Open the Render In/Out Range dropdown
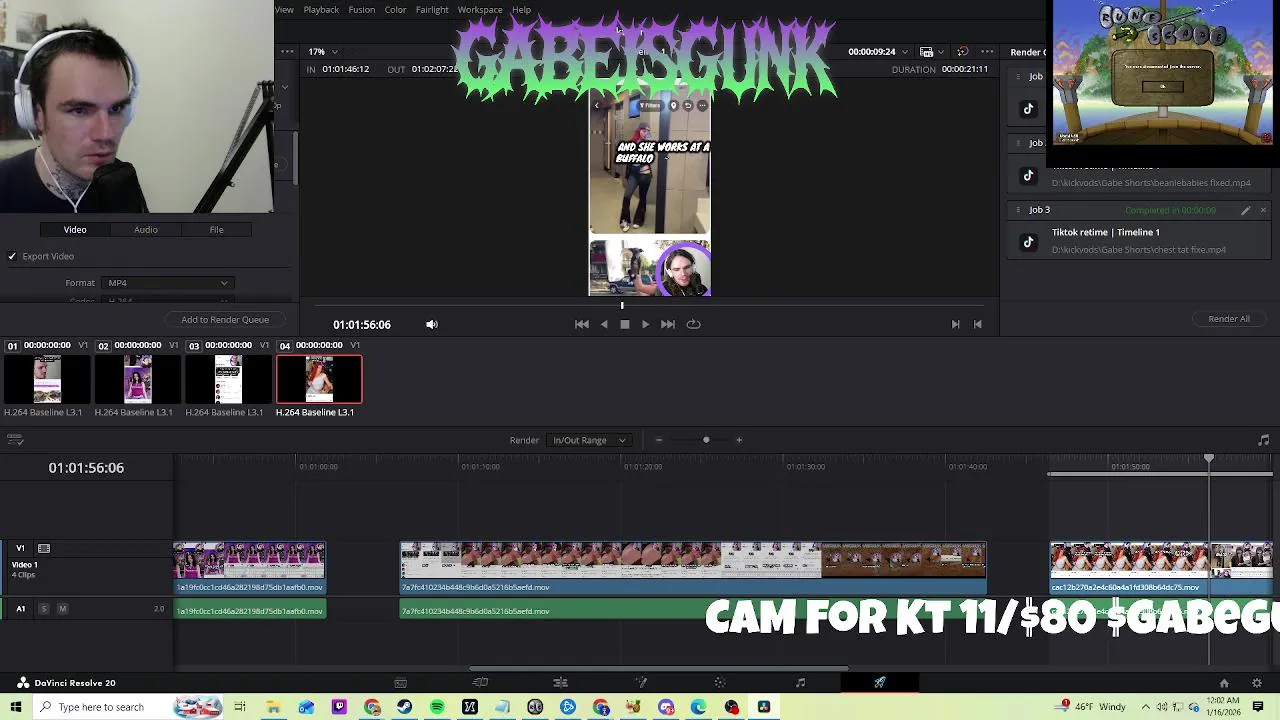 click(589, 440)
